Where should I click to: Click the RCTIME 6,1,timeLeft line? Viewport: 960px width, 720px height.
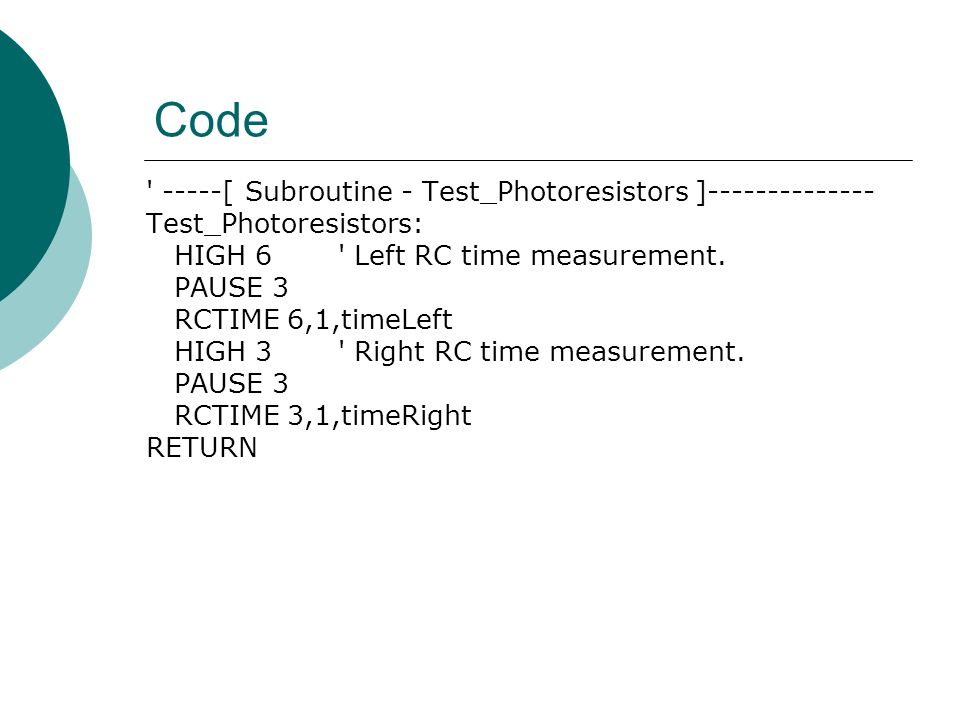pyautogui.click(x=313, y=320)
